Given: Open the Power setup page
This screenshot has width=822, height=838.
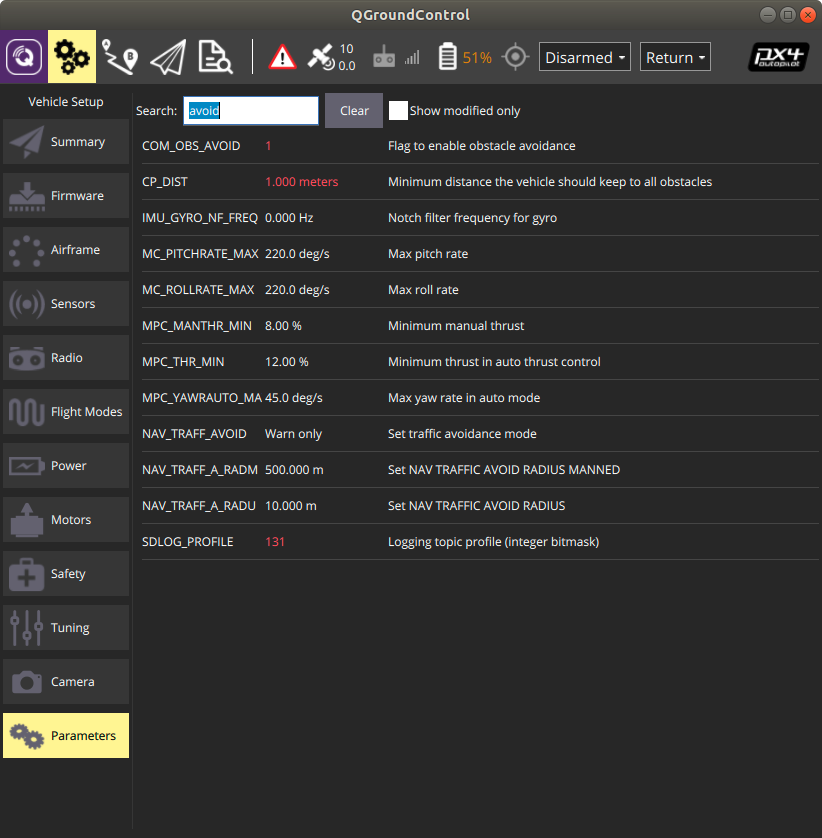Looking at the screenshot, I should tap(66, 465).
